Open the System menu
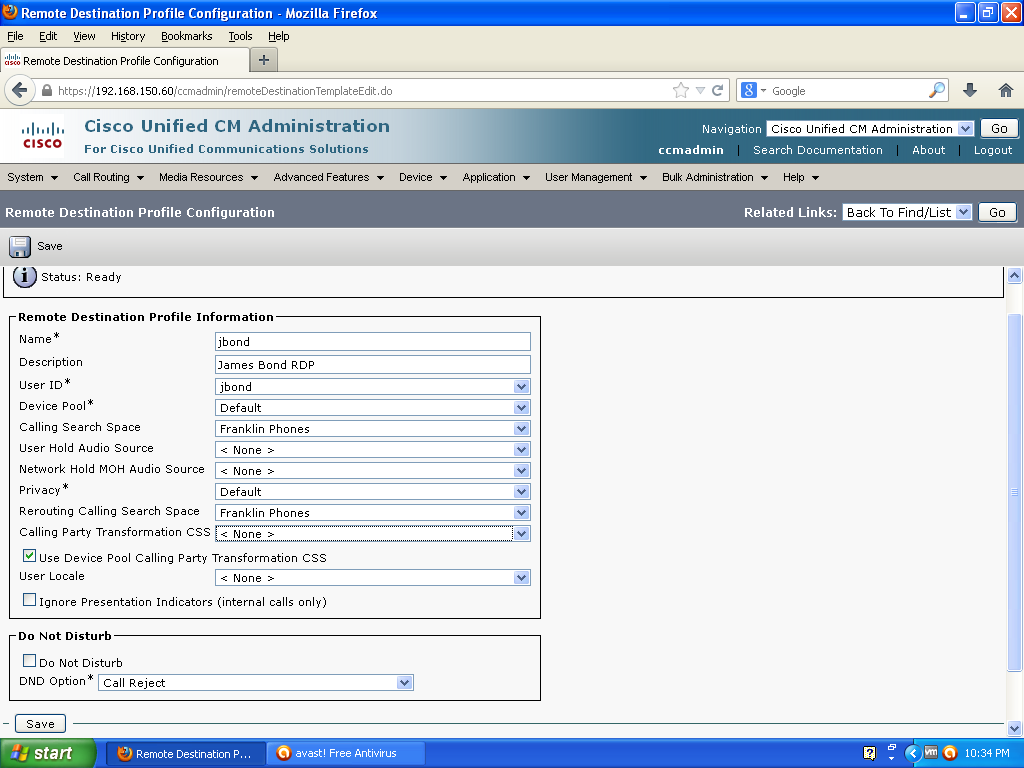 (33, 177)
